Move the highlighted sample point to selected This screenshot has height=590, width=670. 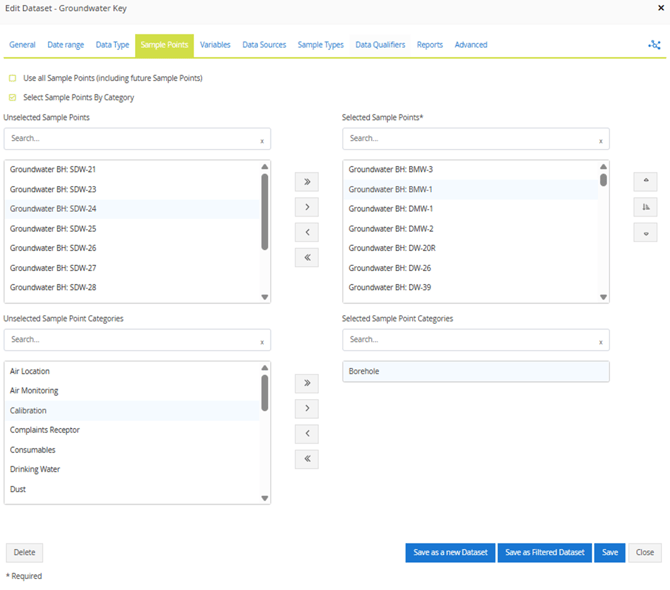[306, 208]
